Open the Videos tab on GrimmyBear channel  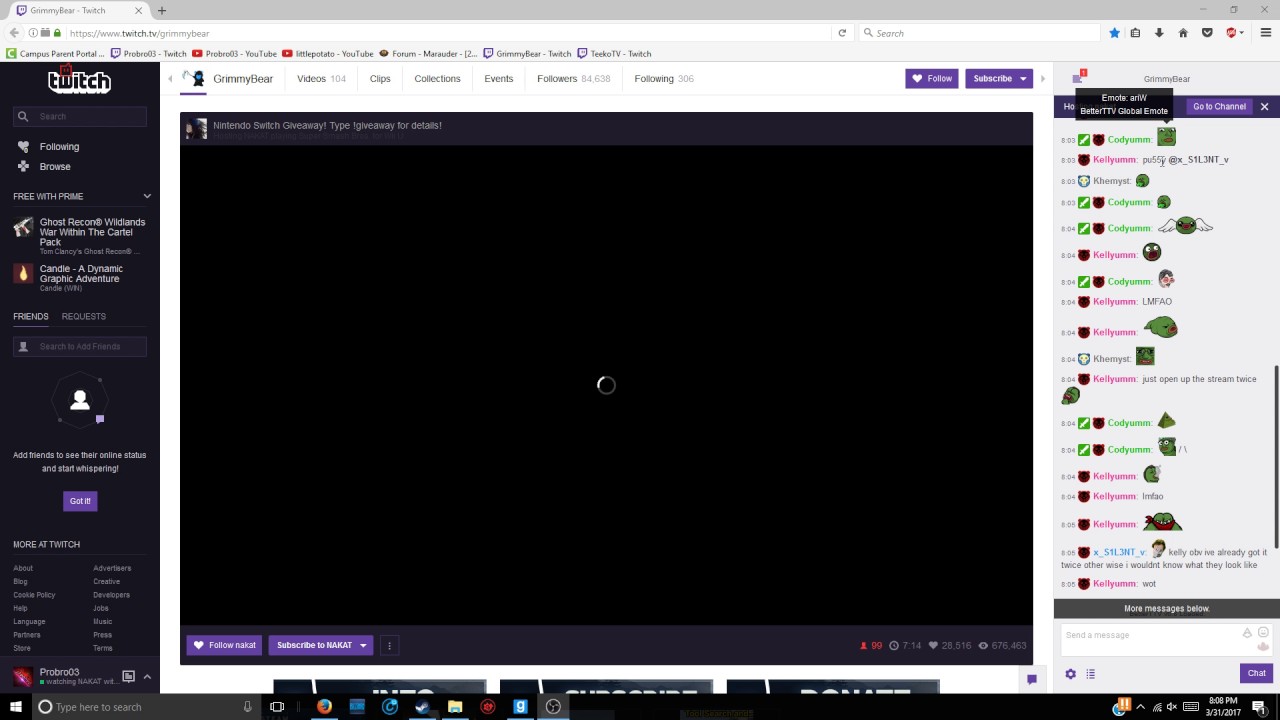coord(321,78)
